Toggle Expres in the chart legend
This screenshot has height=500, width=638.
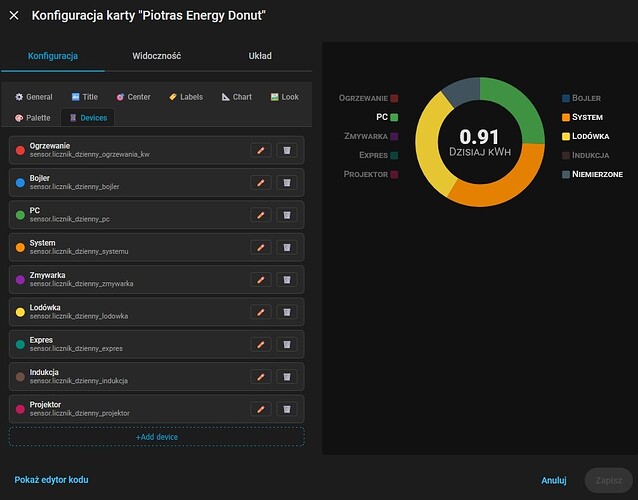(x=378, y=155)
